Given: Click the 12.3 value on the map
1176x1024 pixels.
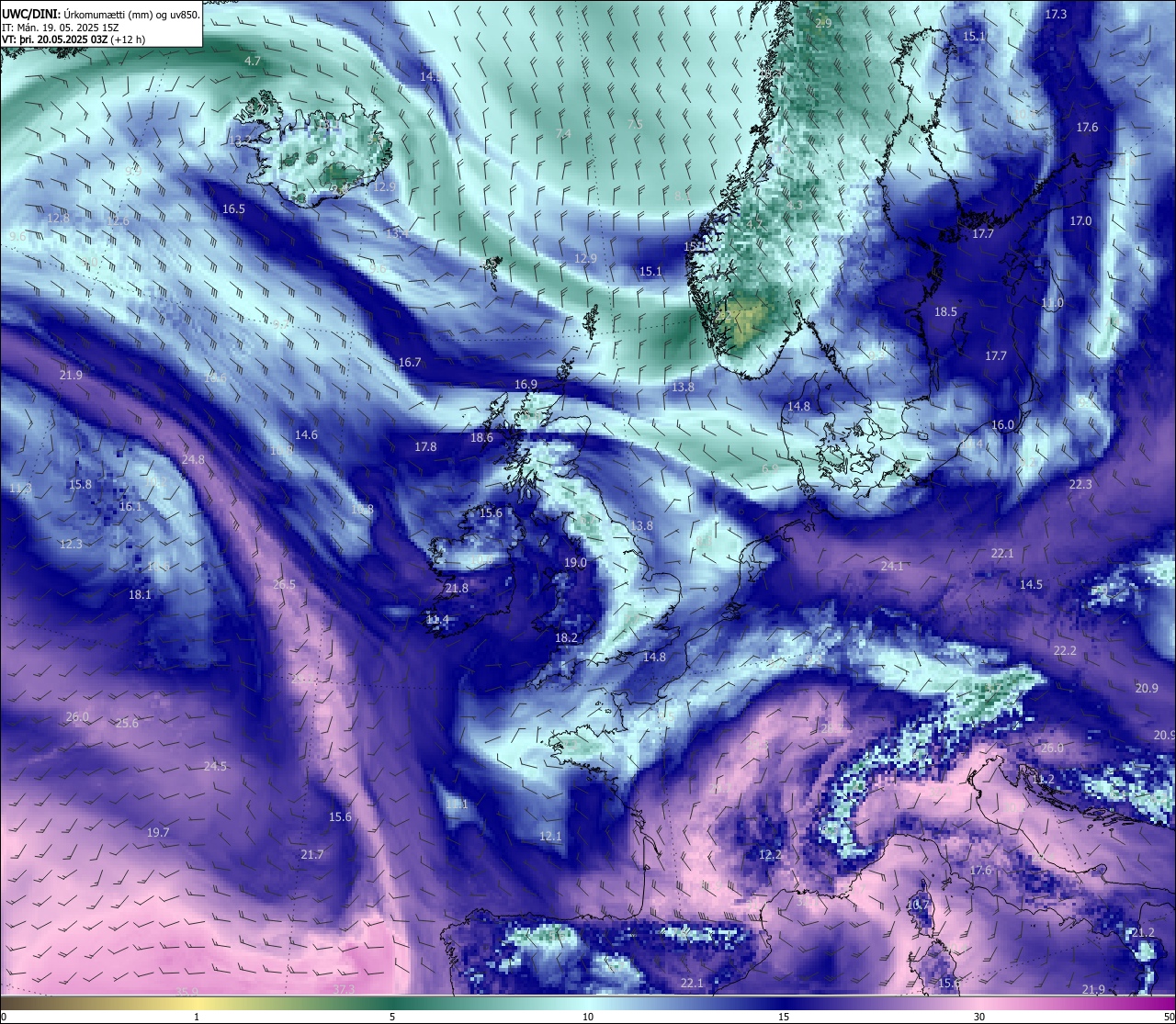Looking at the screenshot, I should point(71,545).
